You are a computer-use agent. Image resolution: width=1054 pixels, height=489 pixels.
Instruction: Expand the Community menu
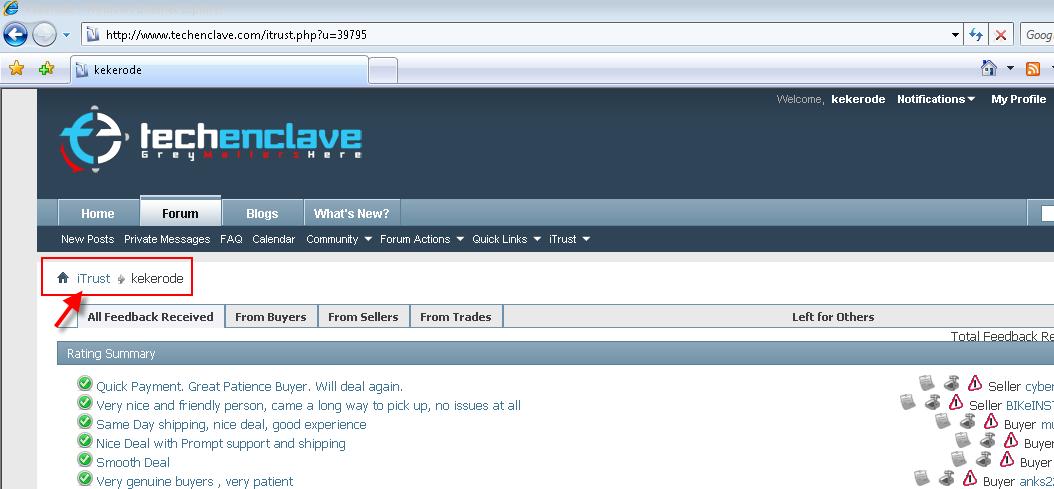[339, 239]
